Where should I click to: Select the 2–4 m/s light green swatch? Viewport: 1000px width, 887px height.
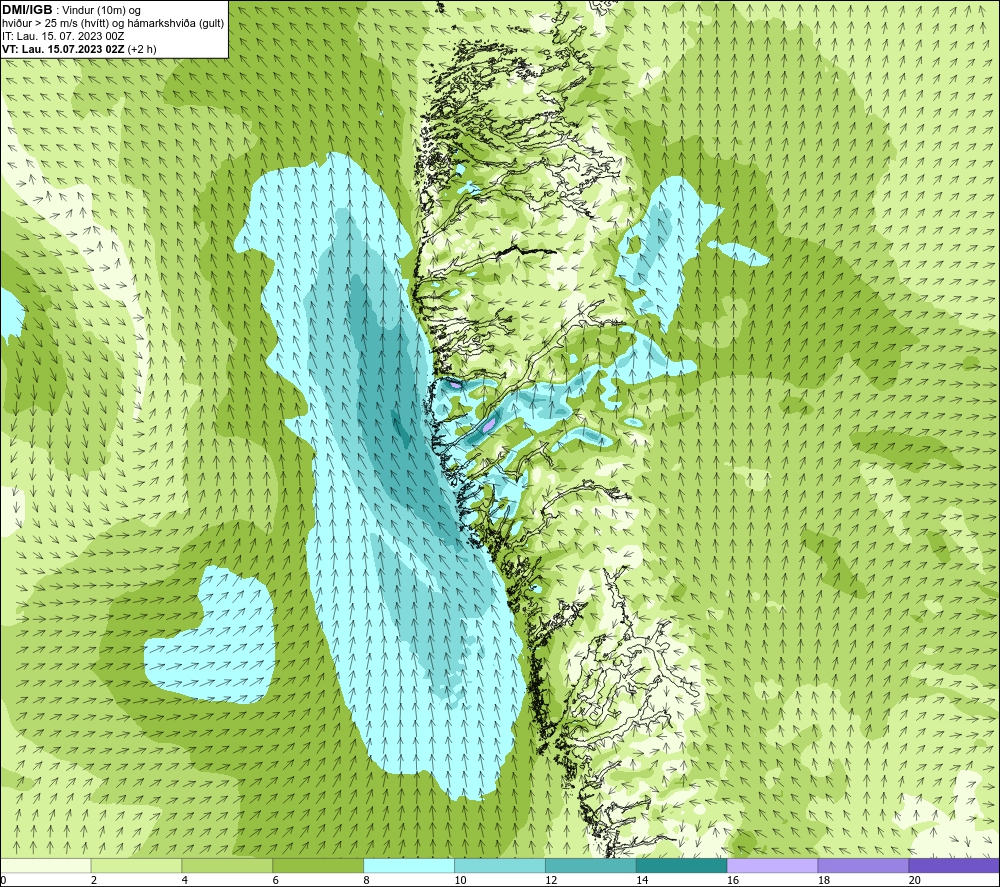pyautogui.click(x=136, y=865)
